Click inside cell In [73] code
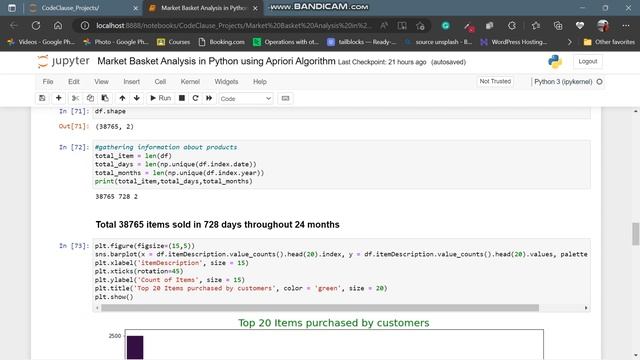The width and height of the screenshot is (640, 360). [341, 271]
